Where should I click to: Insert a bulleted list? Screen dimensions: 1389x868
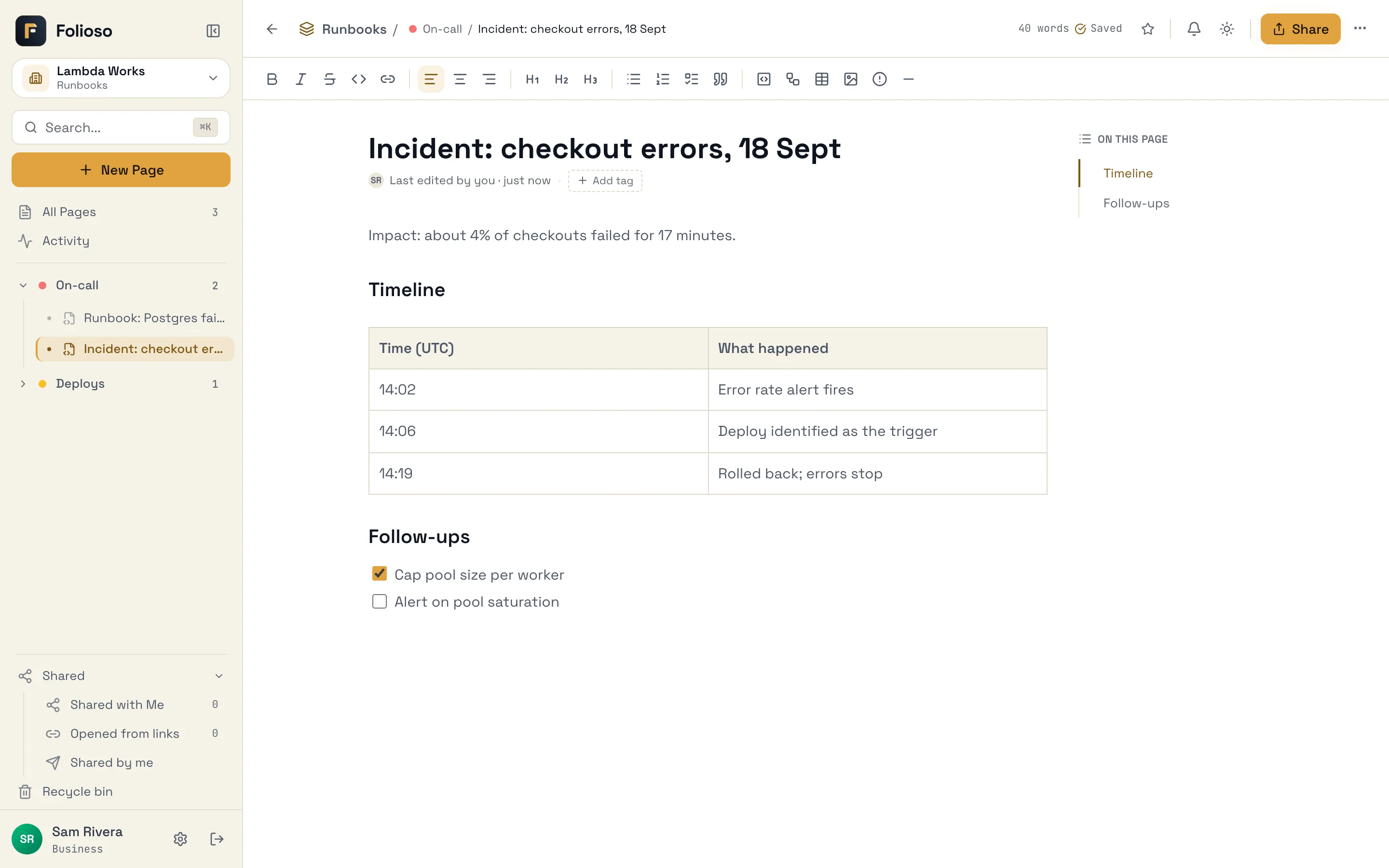(634, 79)
